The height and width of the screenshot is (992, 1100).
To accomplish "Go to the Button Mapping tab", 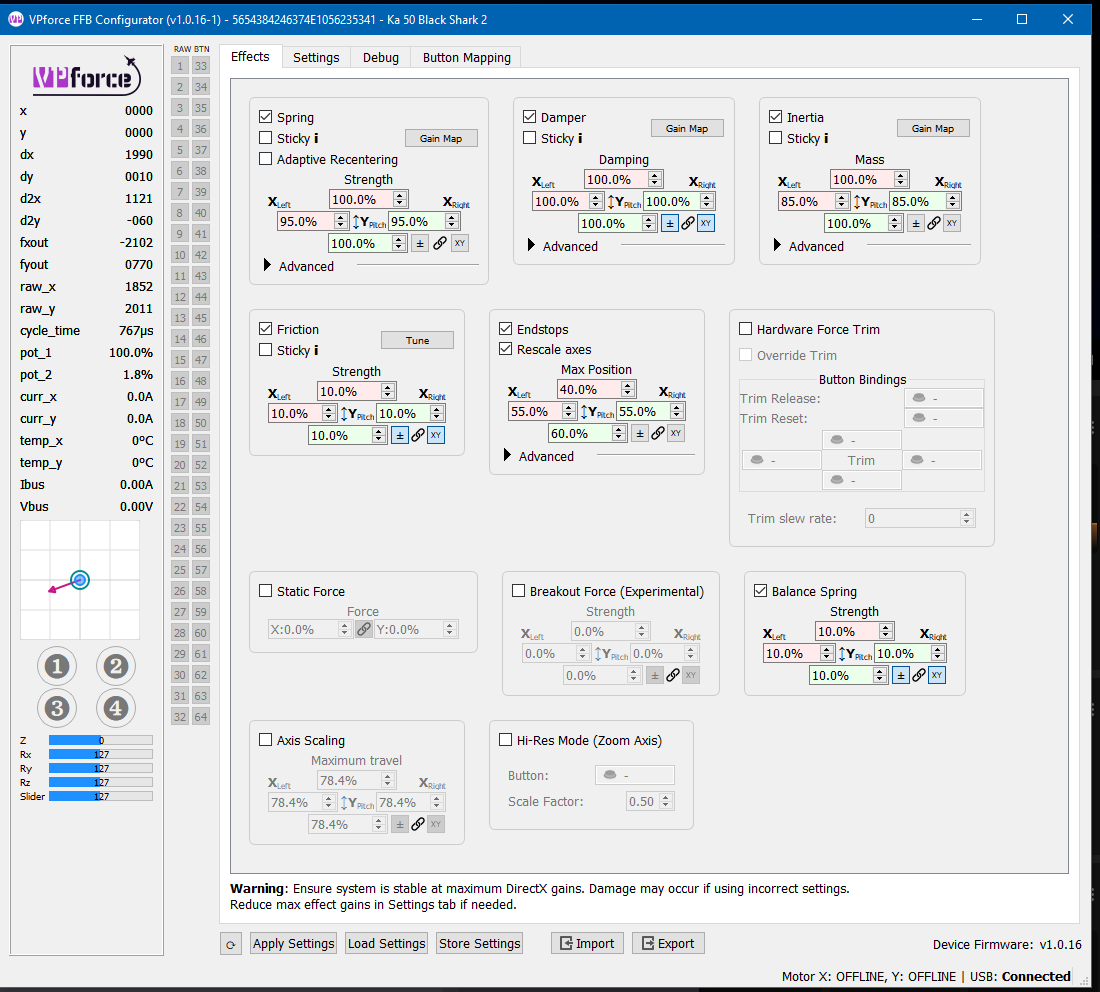I will 467,58.
